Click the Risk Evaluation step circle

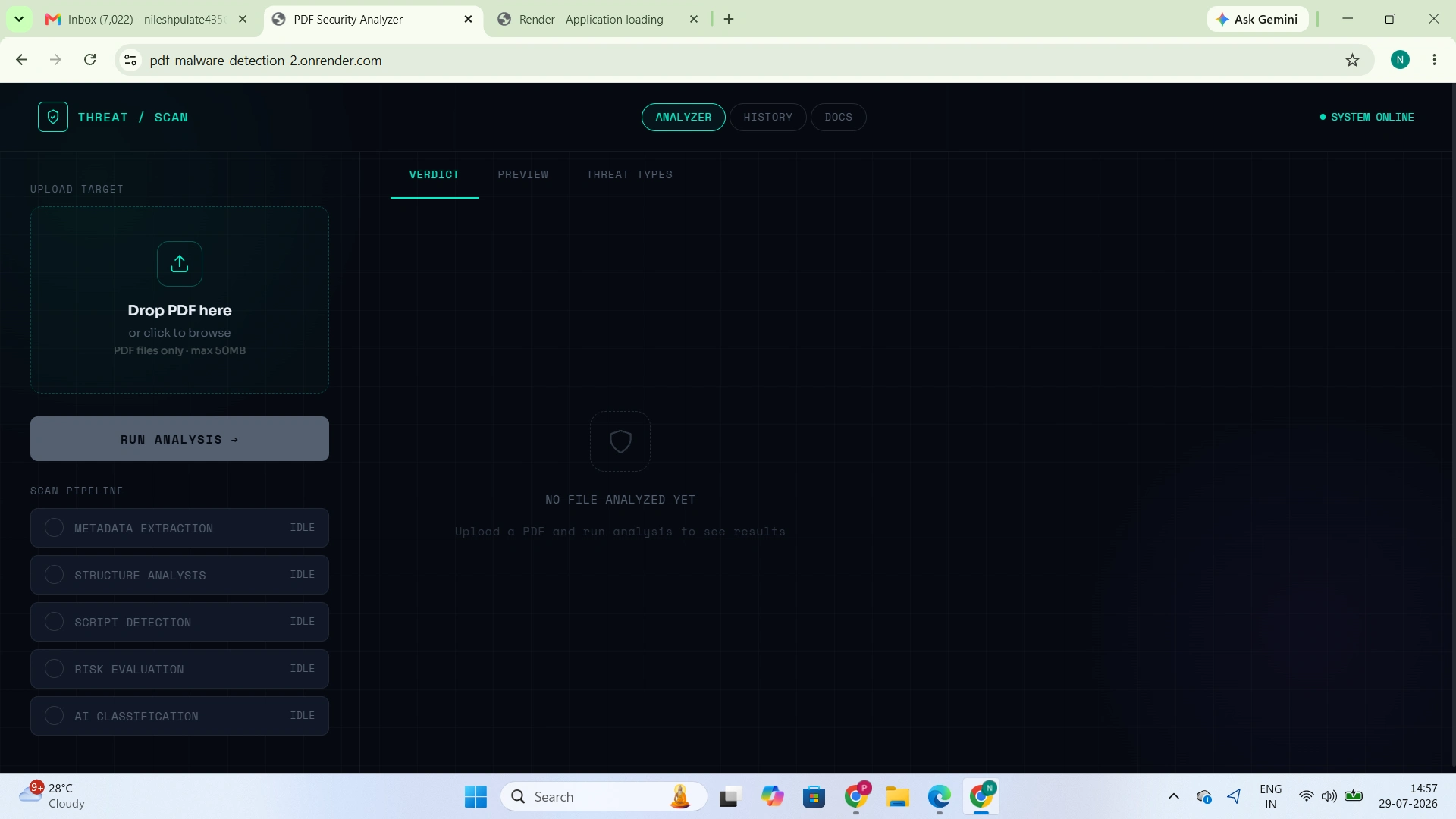54,669
